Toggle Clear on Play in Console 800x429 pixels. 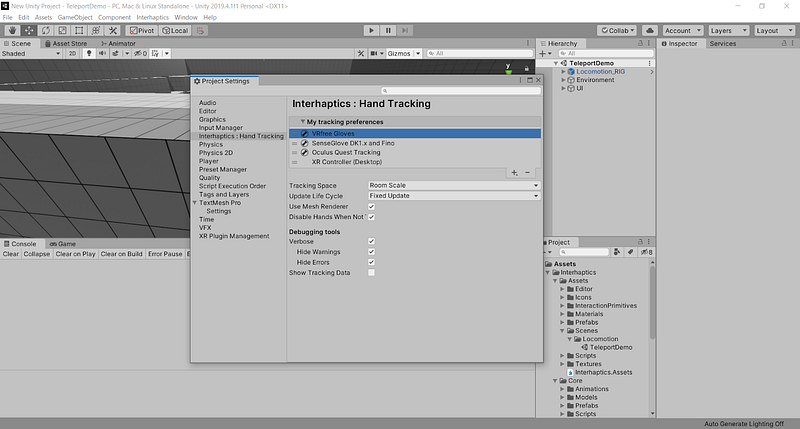coord(76,254)
